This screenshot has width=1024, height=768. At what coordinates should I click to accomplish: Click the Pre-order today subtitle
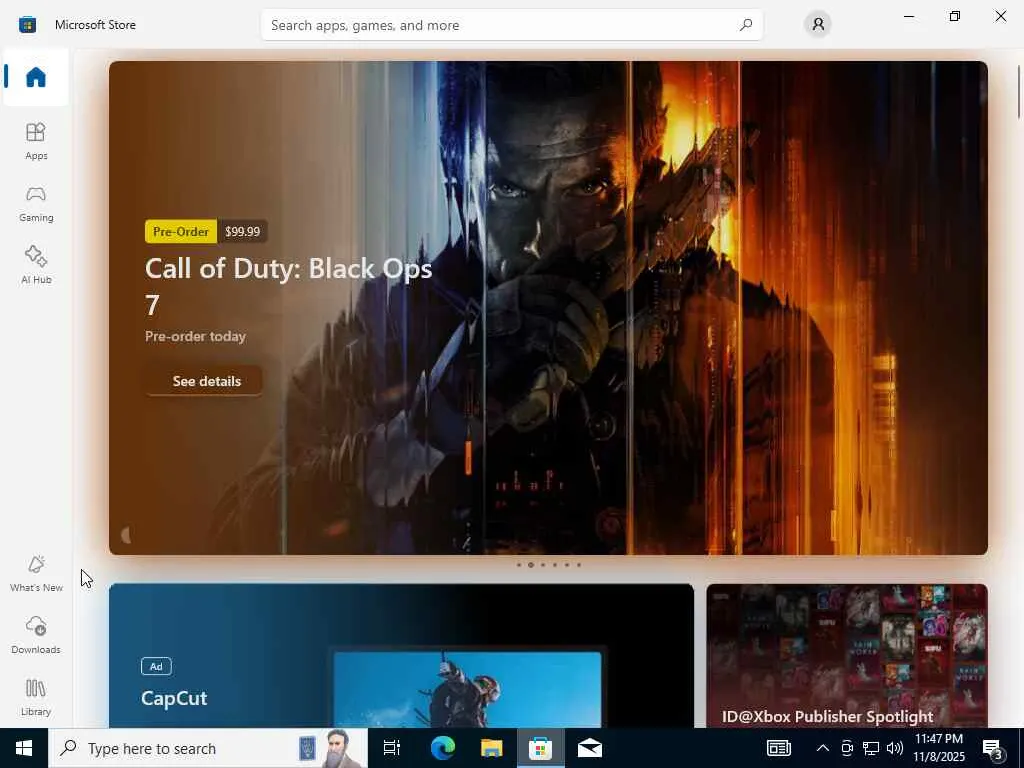195,336
